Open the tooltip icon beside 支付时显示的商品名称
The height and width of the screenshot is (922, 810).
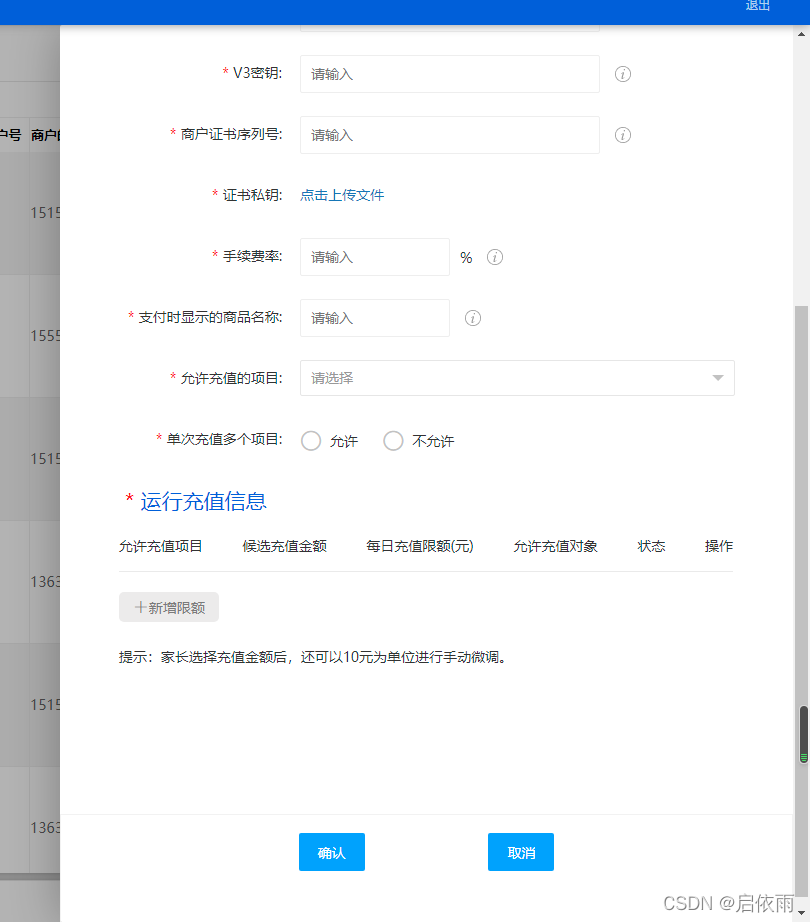click(x=472, y=318)
